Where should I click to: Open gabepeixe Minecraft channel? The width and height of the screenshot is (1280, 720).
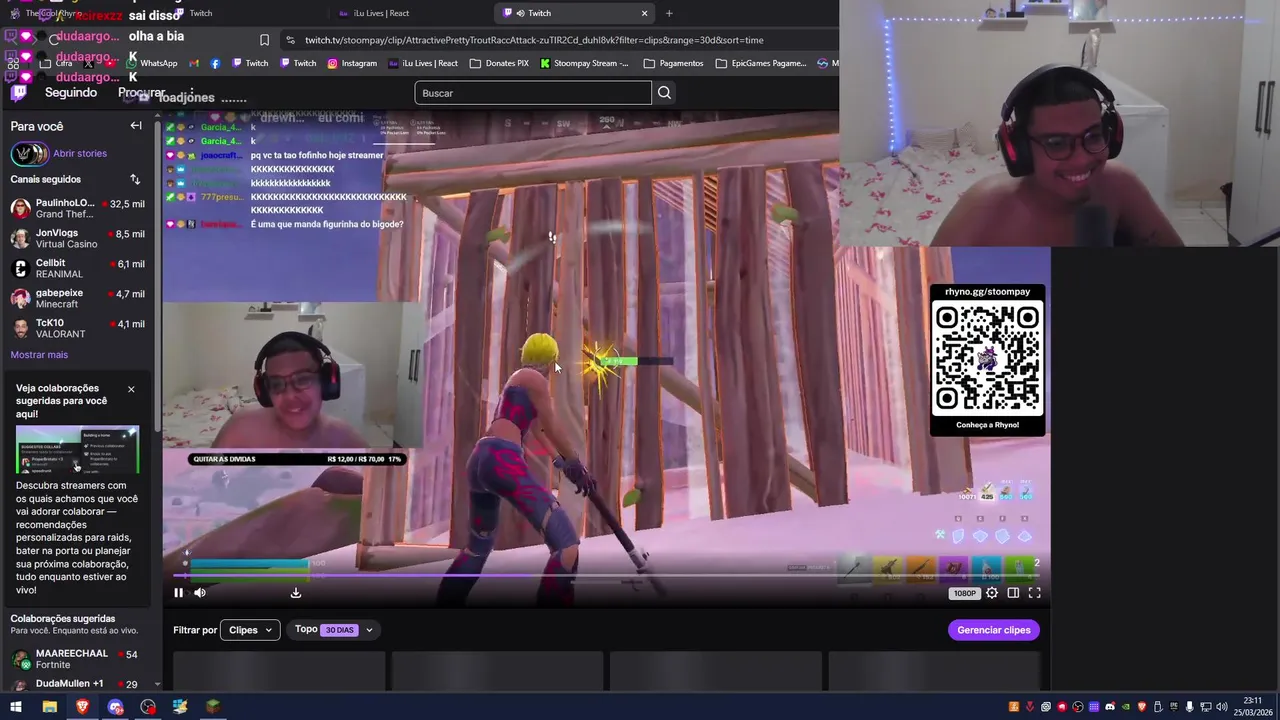click(x=77, y=298)
